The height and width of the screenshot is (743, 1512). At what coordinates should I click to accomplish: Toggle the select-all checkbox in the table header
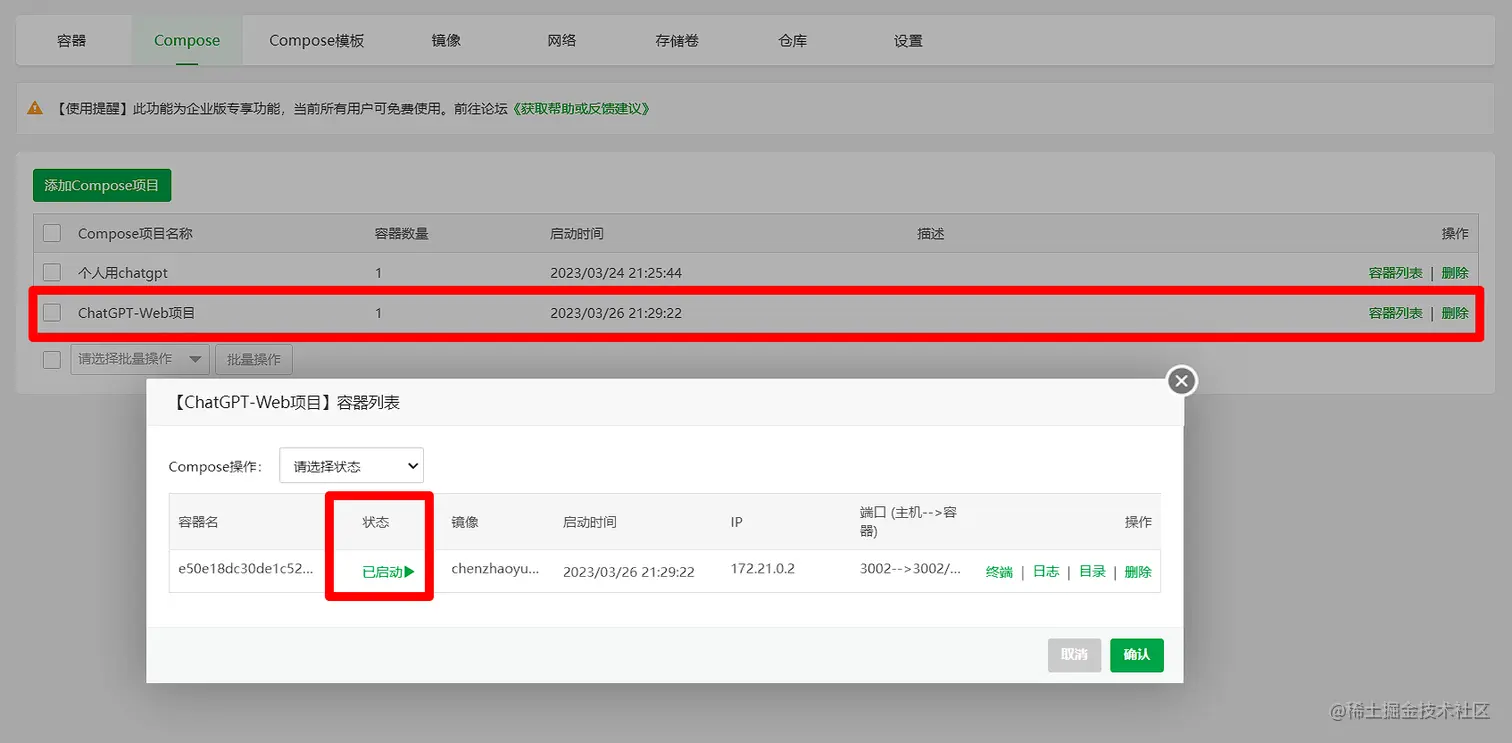click(52, 233)
